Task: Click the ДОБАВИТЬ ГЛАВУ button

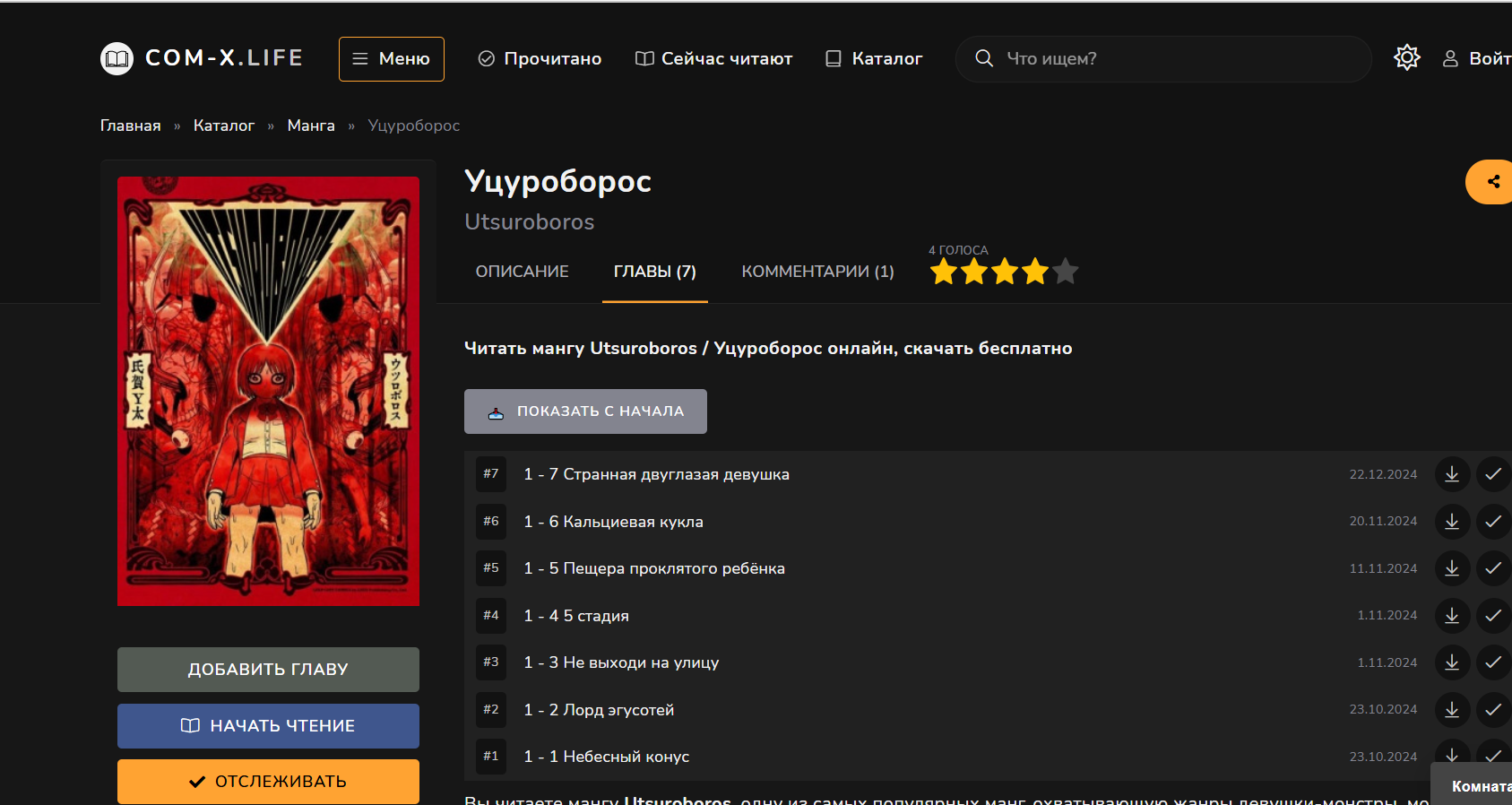Action: coord(268,670)
